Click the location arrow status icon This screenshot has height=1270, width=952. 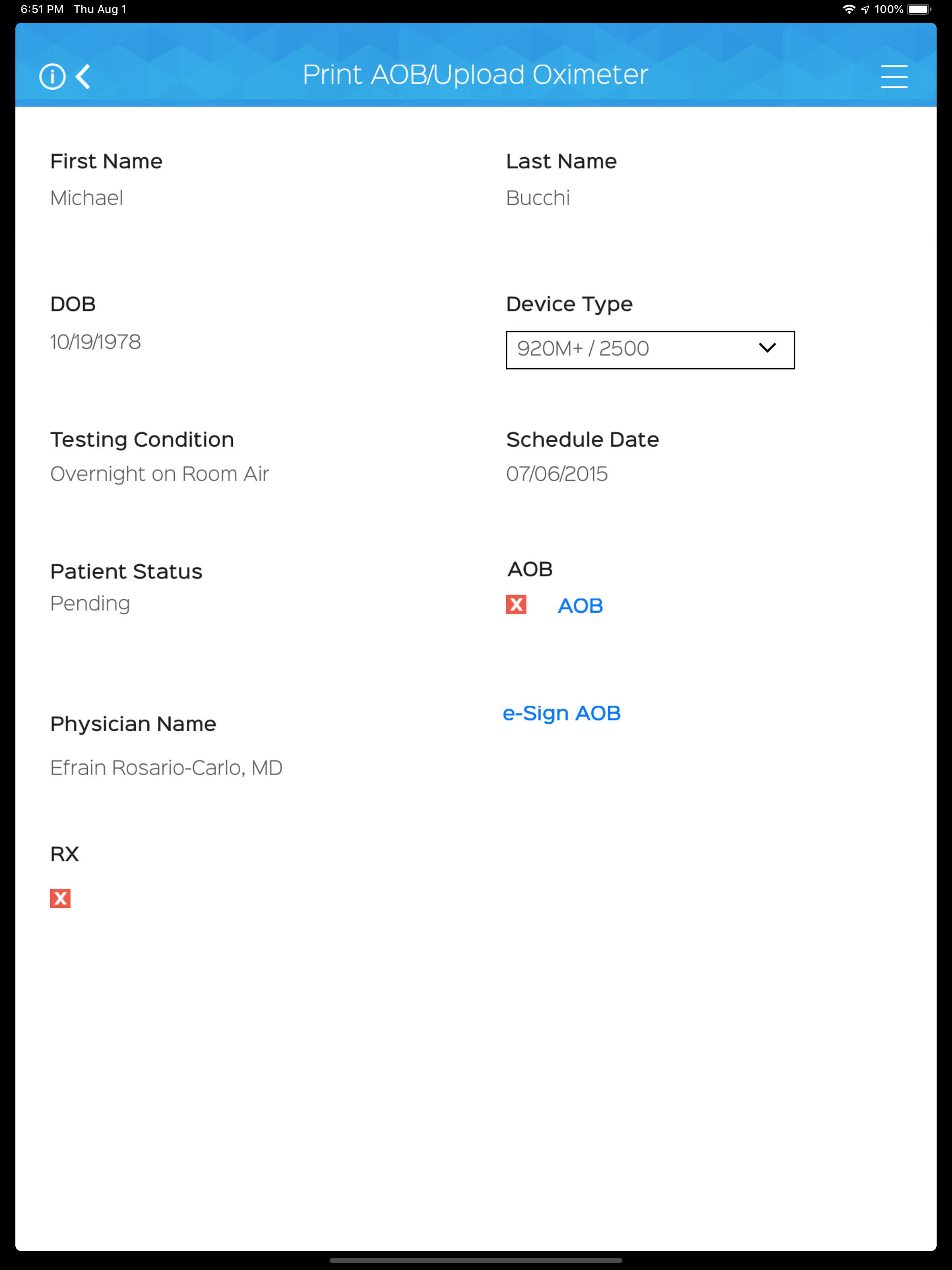(865, 9)
